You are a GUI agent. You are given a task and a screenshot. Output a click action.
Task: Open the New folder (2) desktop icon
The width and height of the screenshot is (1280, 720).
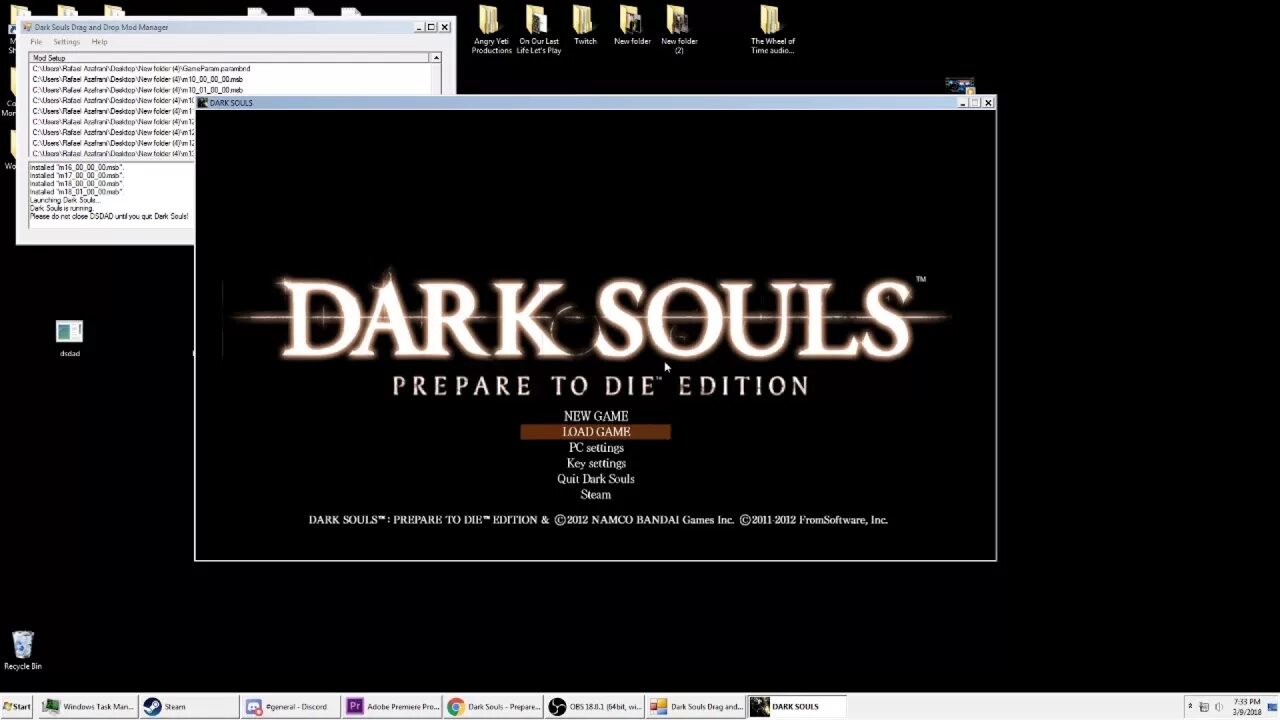tap(679, 30)
